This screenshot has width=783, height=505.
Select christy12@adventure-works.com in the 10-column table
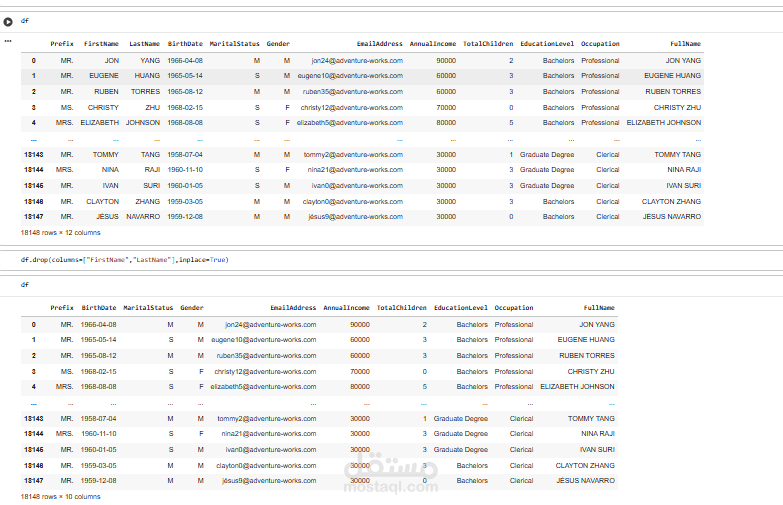pyautogui.click(x=265, y=372)
